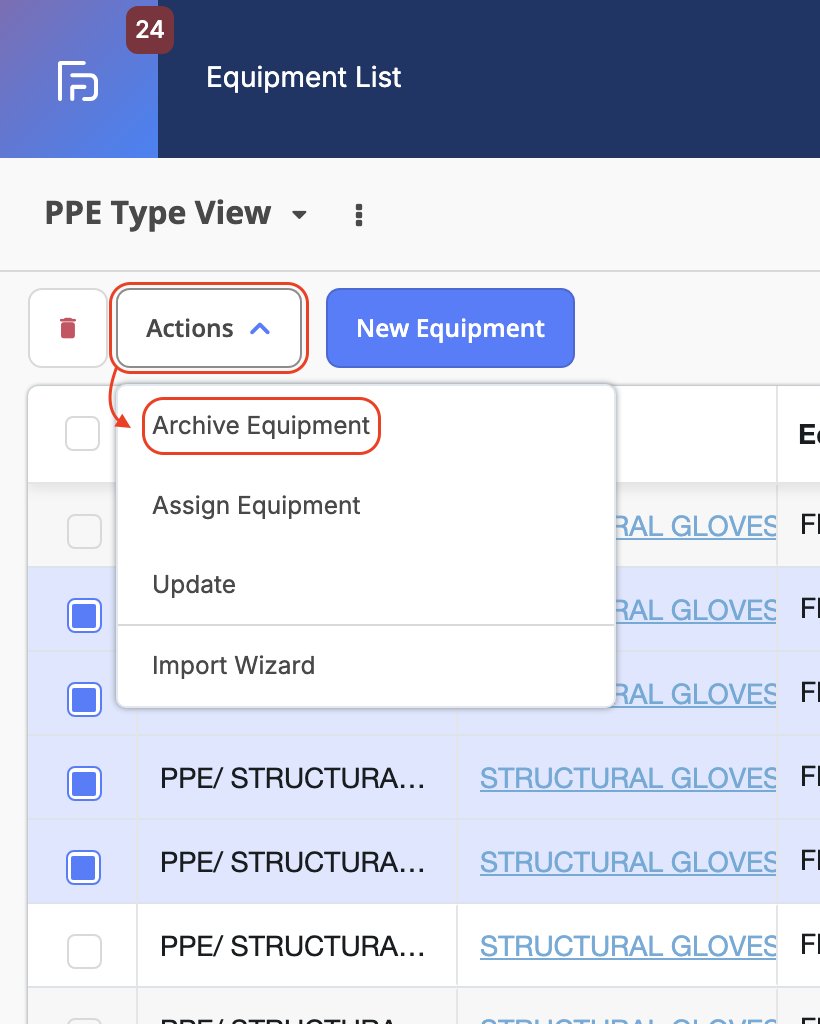Check the unselected row below highlighted rows
Viewport: 820px width, 1024px height.
[x=84, y=952]
